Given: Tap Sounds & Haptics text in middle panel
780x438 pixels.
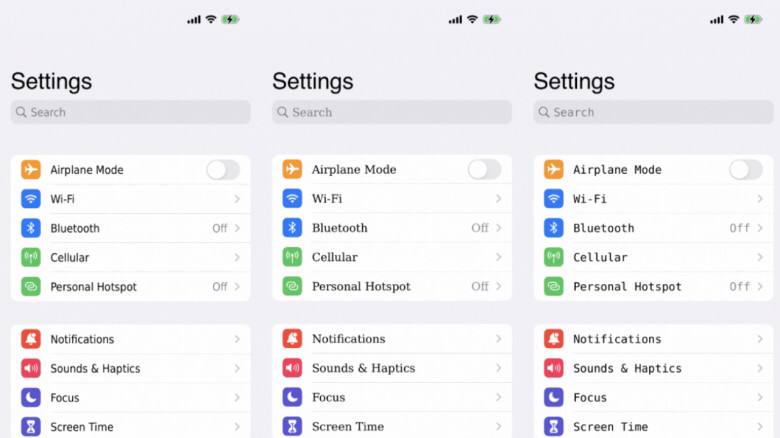Looking at the screenshot, I should click(x=363, y=368).
